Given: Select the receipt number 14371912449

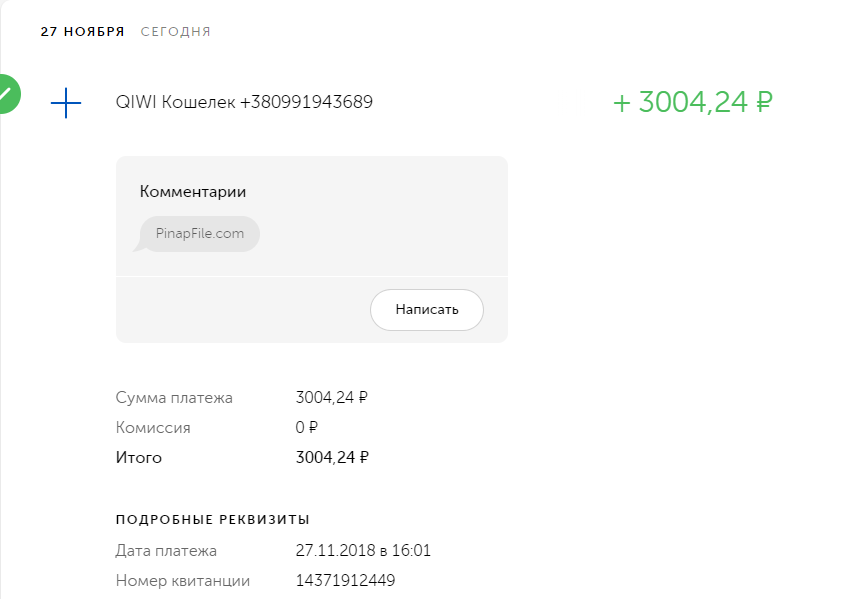Looking at the screenshot, I should pos(346,581).
